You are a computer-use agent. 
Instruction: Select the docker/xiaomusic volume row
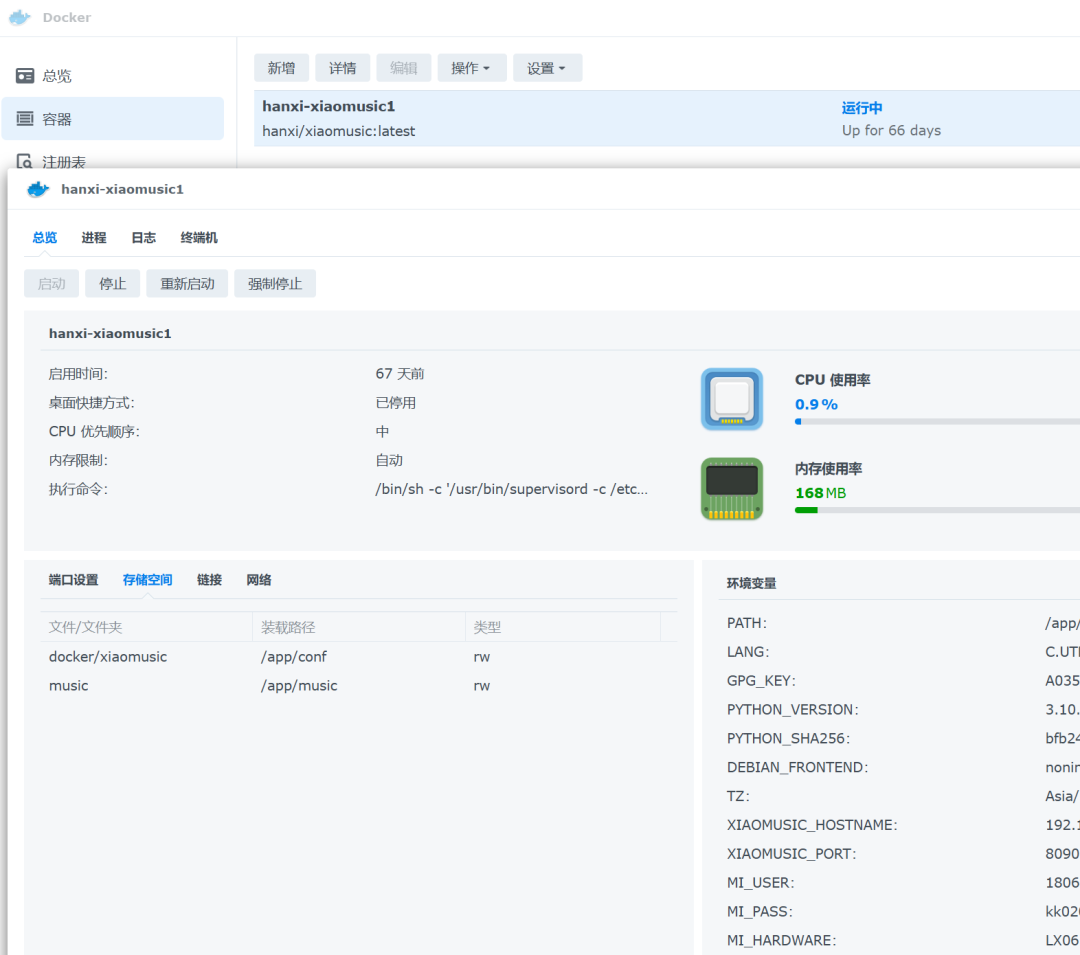click(x=359, y=657)
